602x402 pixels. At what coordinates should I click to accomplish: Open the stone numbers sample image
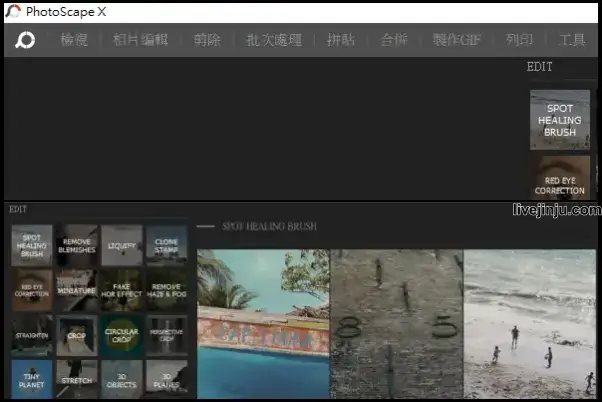(397, 324)
